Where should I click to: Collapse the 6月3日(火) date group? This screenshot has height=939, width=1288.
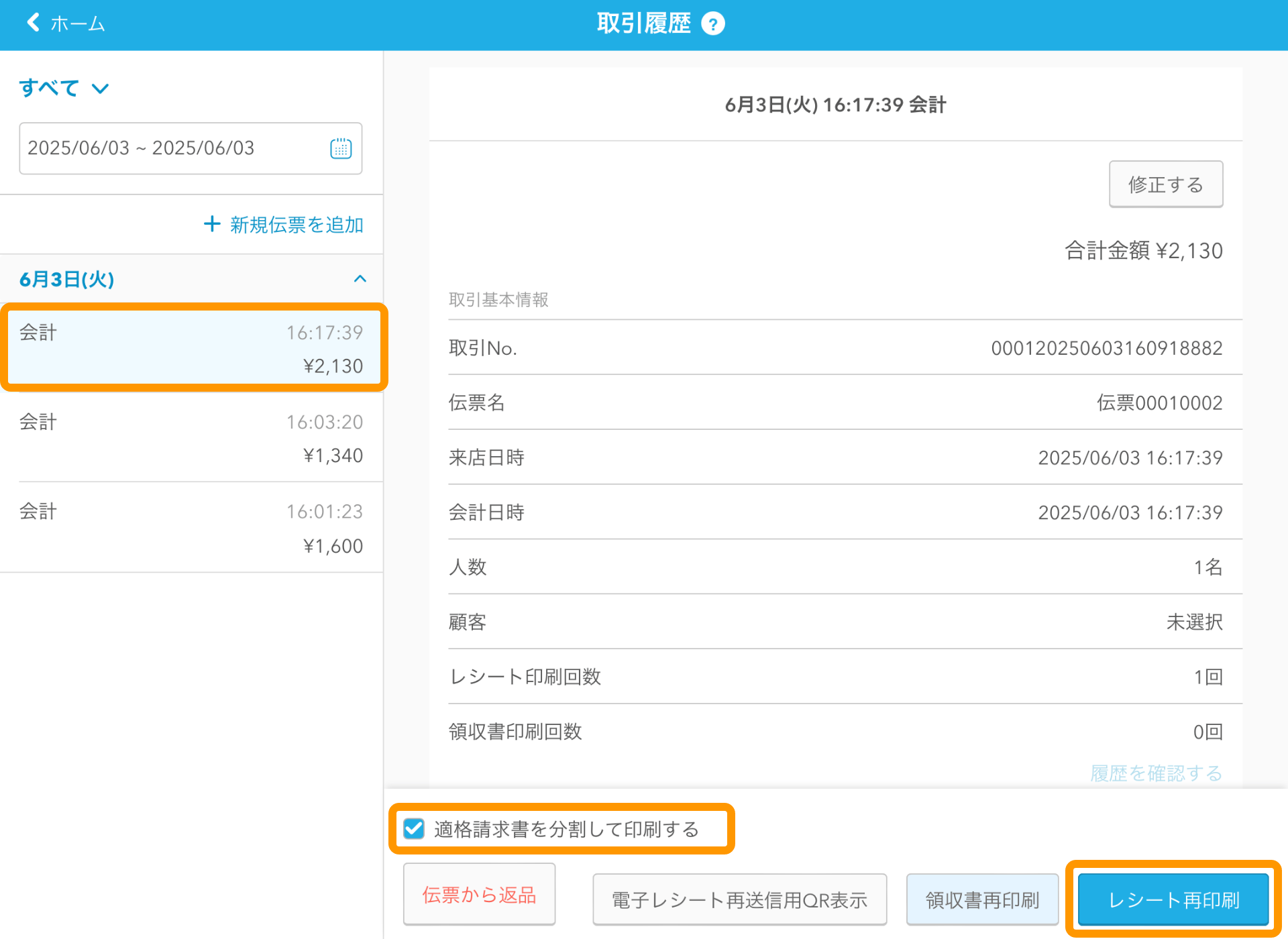360,278
